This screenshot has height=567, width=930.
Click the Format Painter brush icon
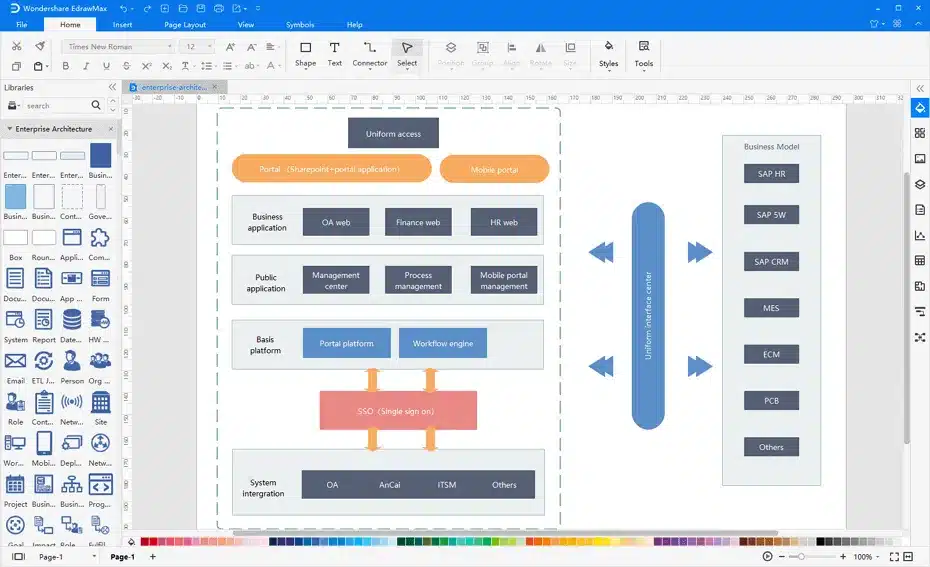click(40, 46)
